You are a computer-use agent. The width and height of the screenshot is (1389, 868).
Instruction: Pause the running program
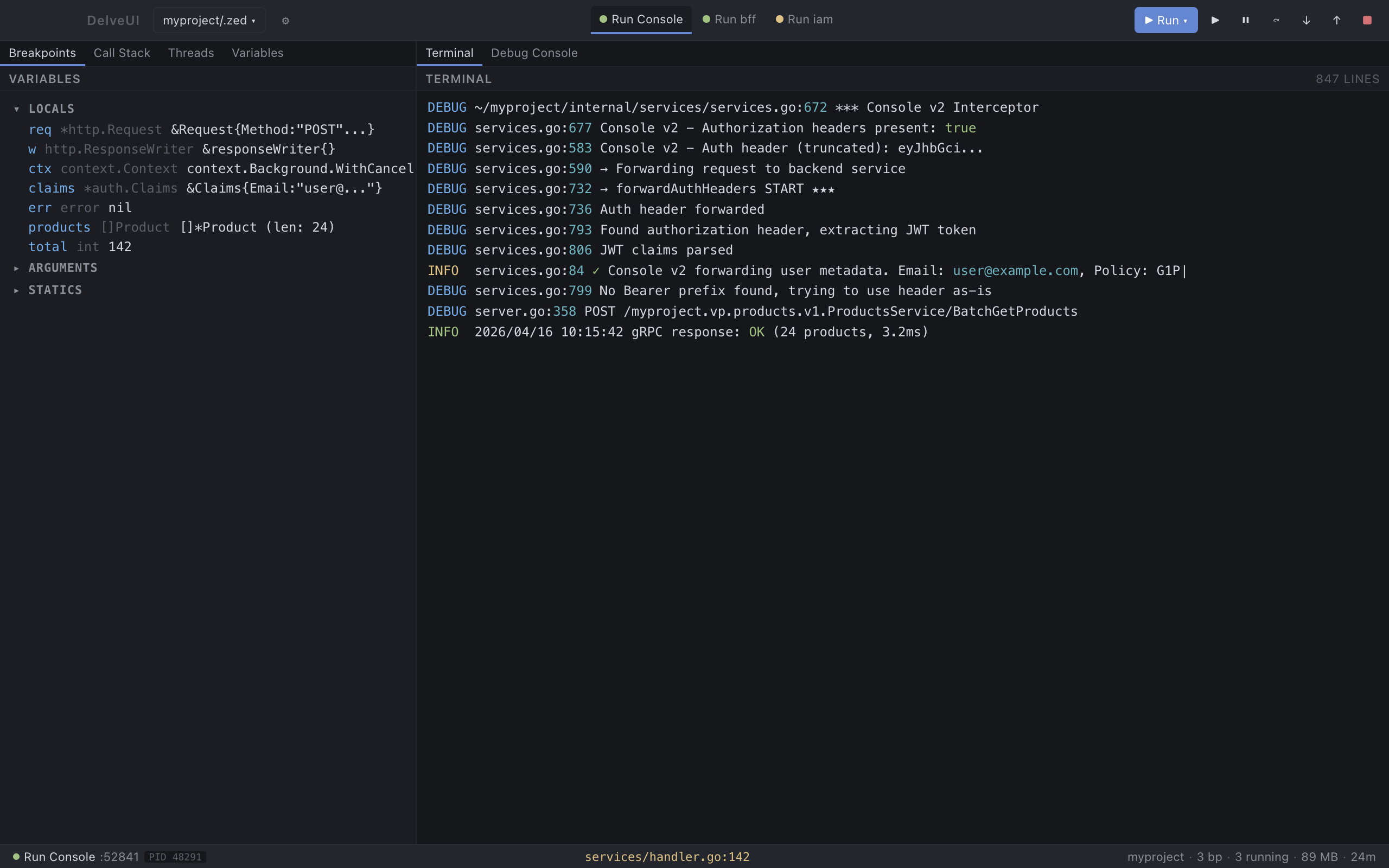[1245, 20]
